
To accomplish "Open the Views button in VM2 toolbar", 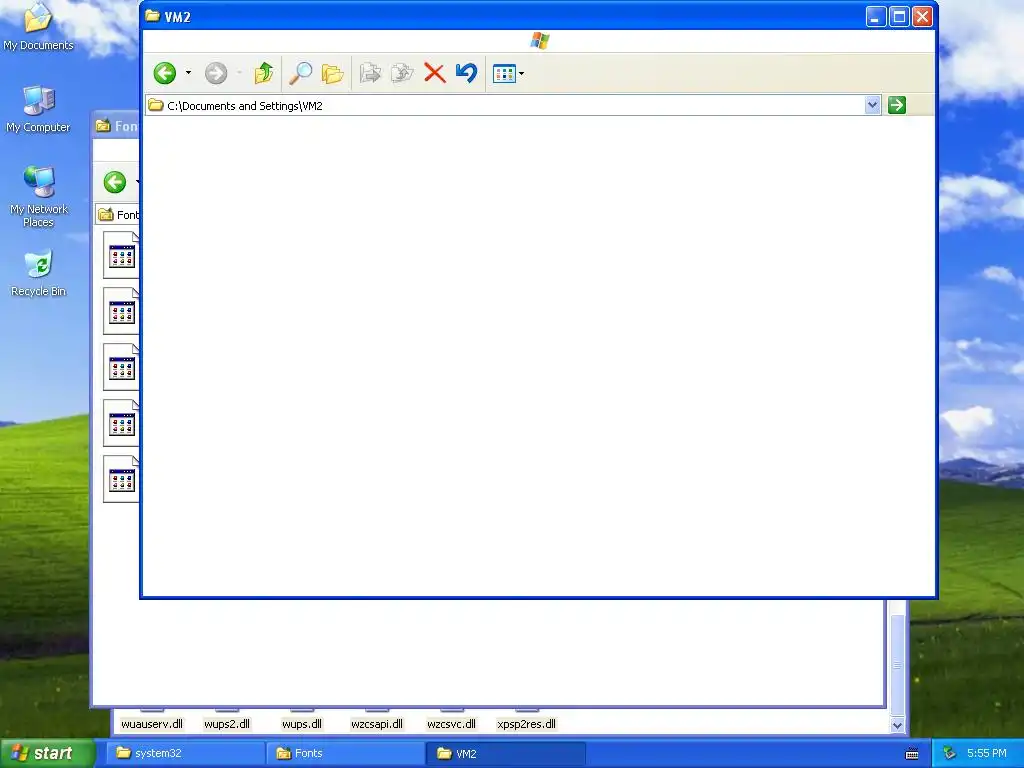I will point(504,74).
